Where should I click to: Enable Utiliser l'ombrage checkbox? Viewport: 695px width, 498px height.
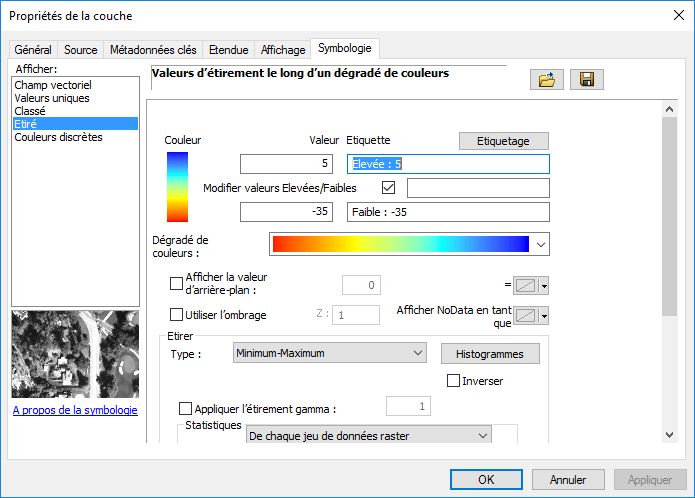177,315
